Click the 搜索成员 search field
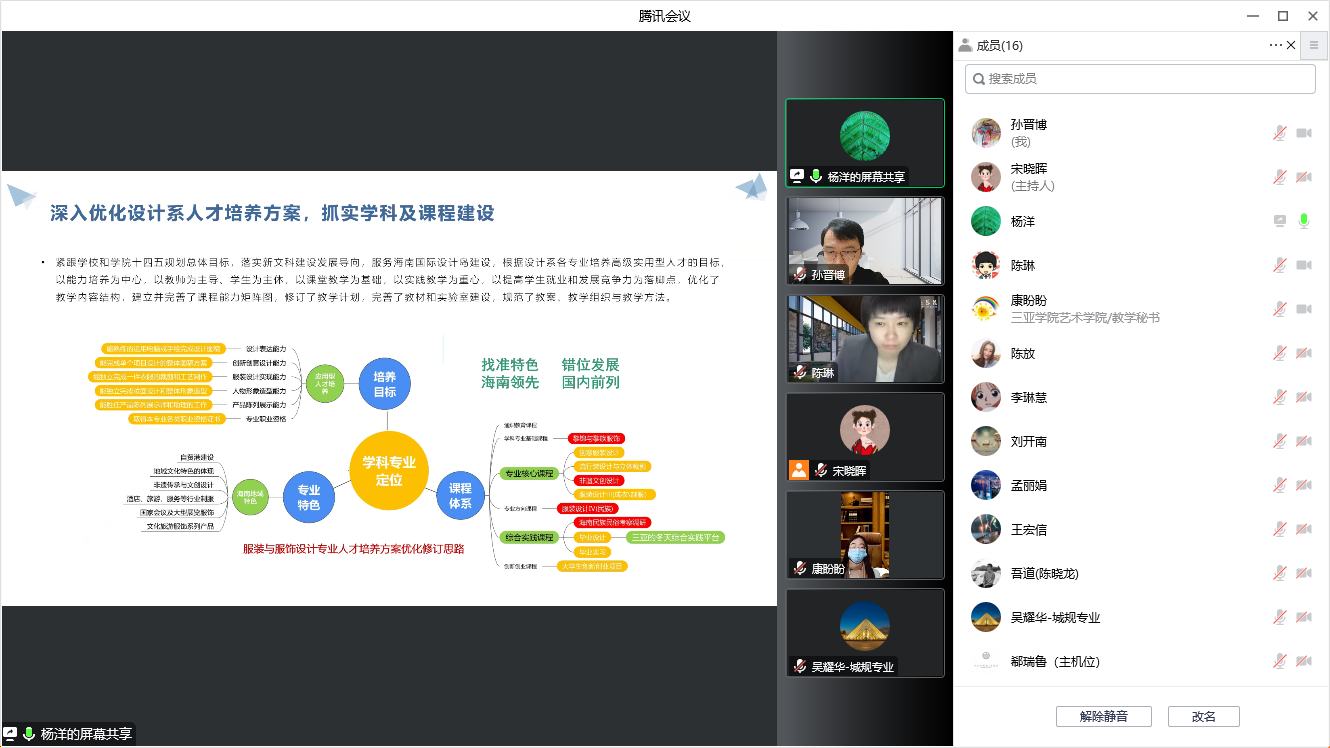The image size is (1330, 748). click(1140, 79)
